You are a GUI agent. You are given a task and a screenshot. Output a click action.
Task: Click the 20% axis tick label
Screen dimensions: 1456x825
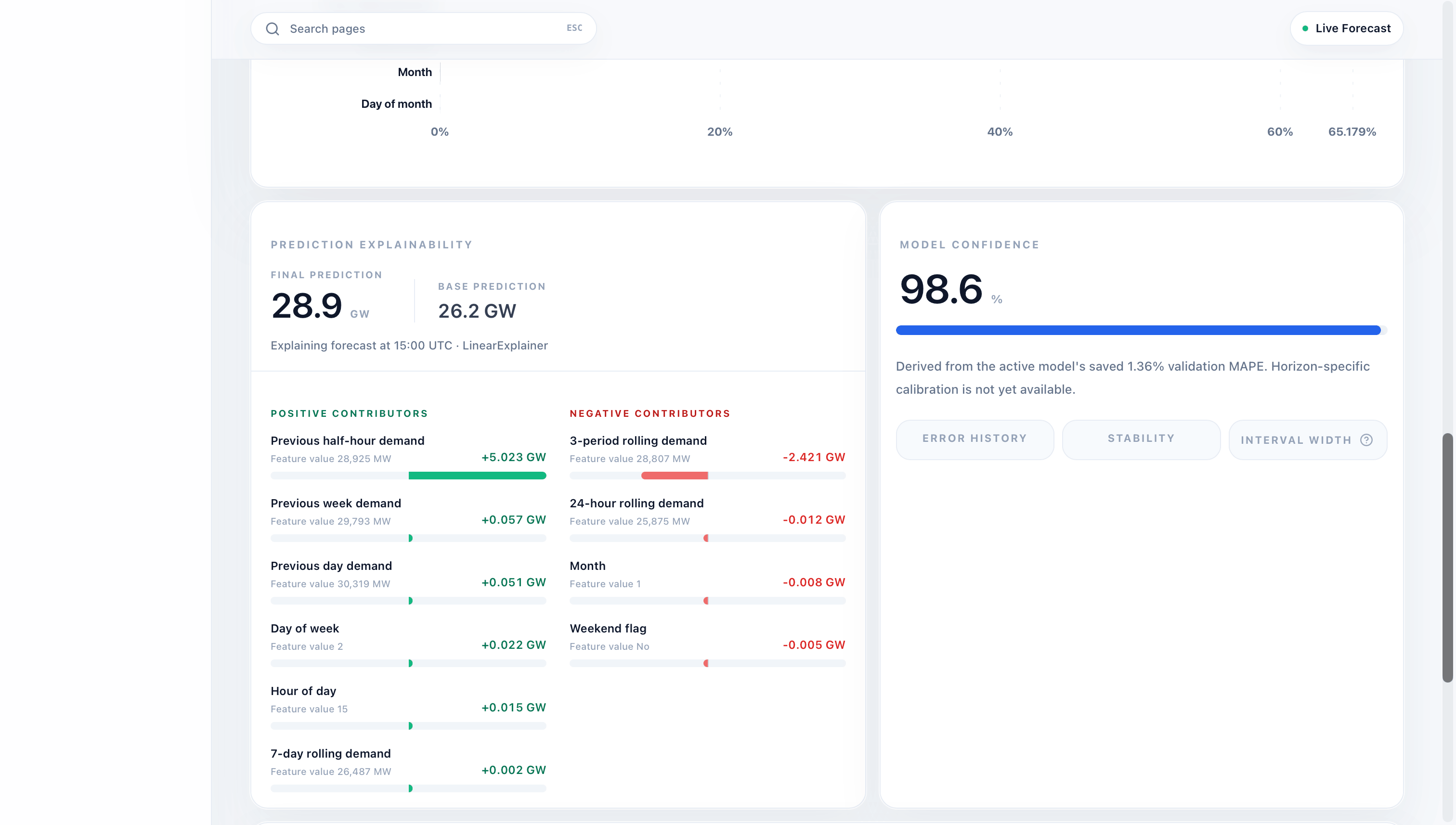pyautogui.click(x=719, y=131)
